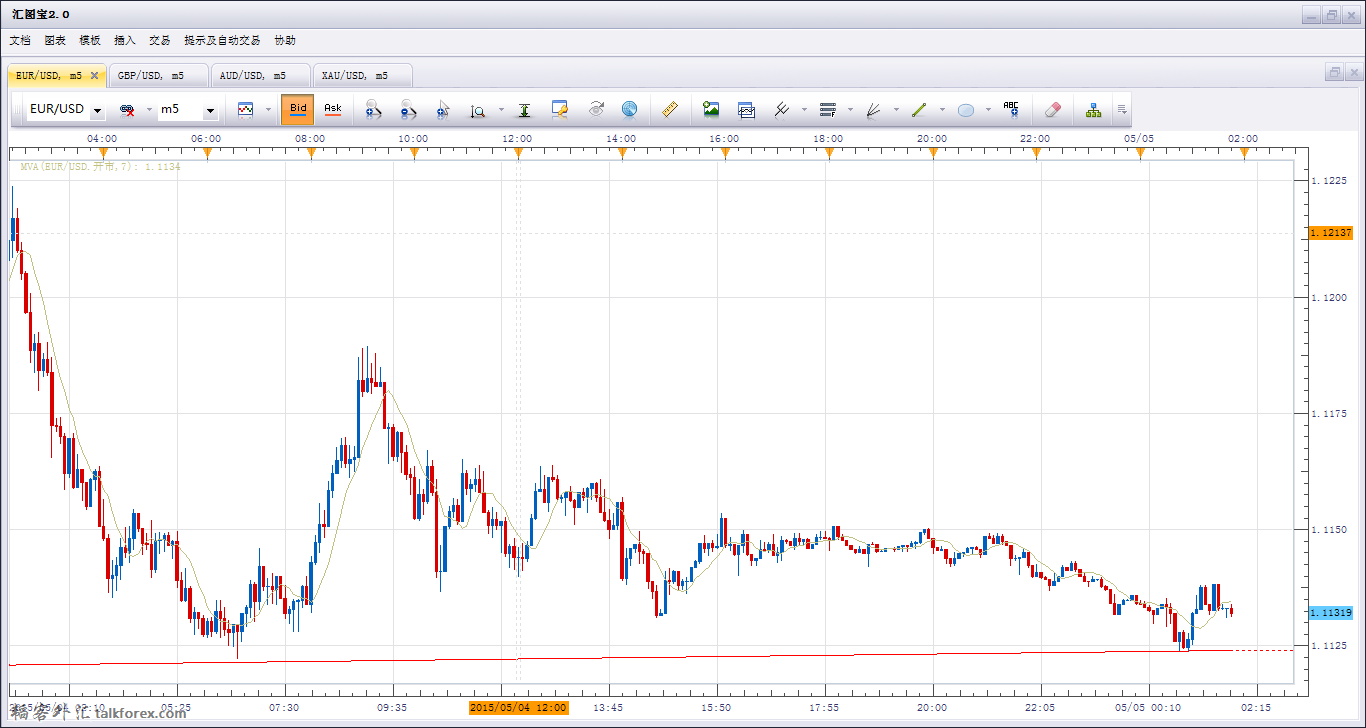Viewport: 1366px width, 728px height.
Task: Click the greyed eye view icon
Action: (x=596, y=109)
